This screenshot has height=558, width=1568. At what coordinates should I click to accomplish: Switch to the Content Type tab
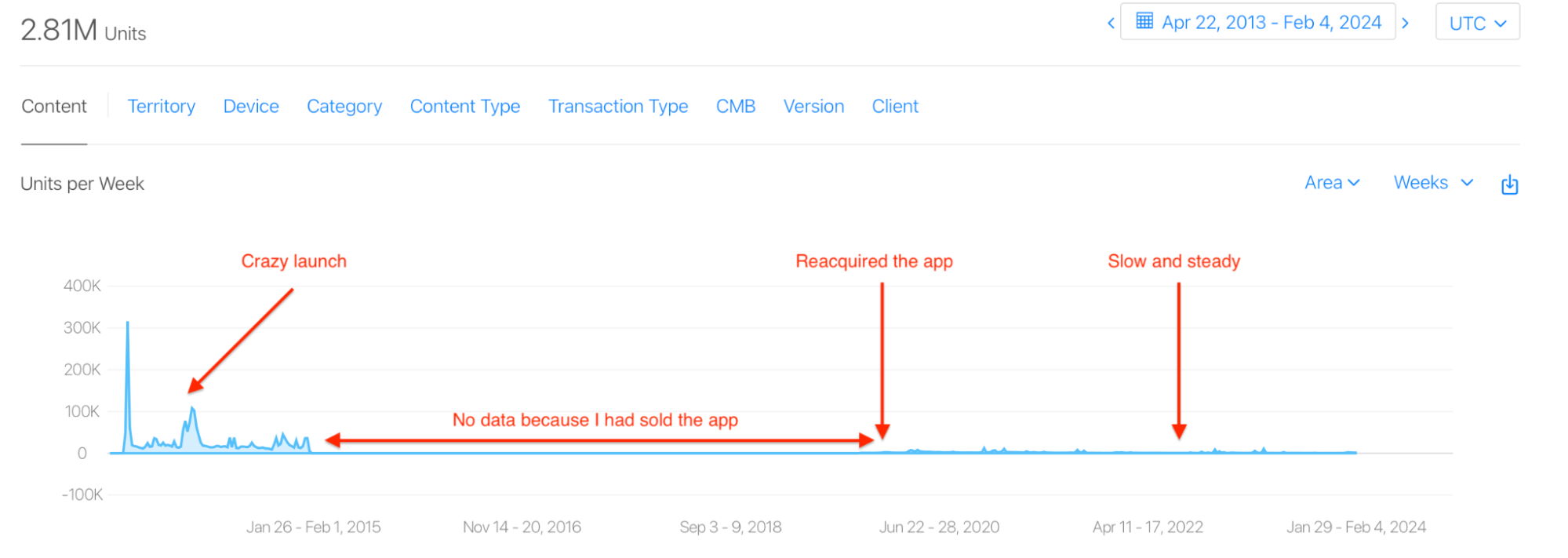(x=465, y=107)
